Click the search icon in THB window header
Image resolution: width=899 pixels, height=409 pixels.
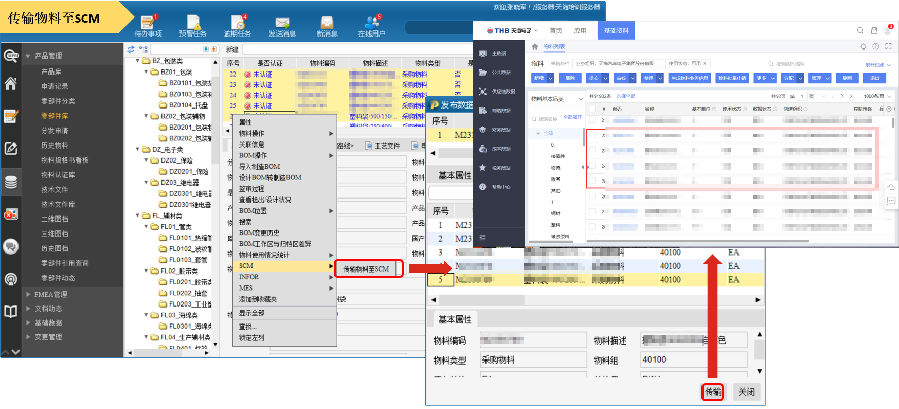click(859, 31)
